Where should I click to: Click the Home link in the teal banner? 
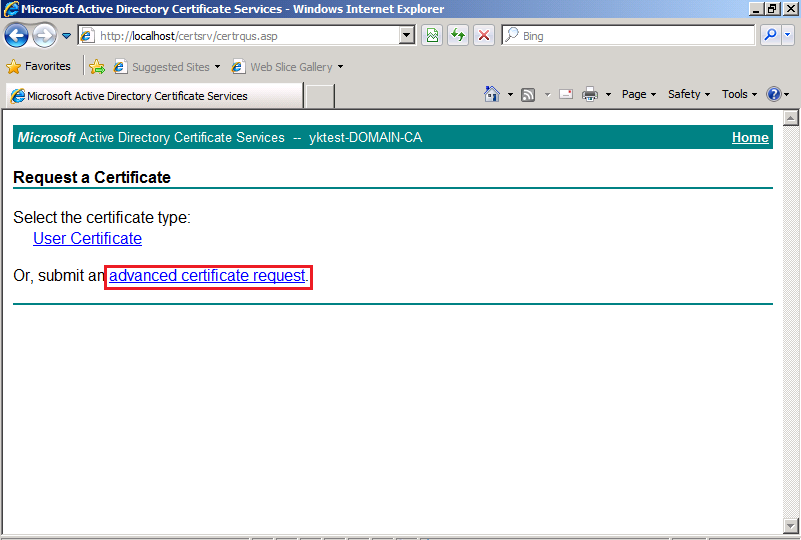pyautogui.click(x=750, y=137)
